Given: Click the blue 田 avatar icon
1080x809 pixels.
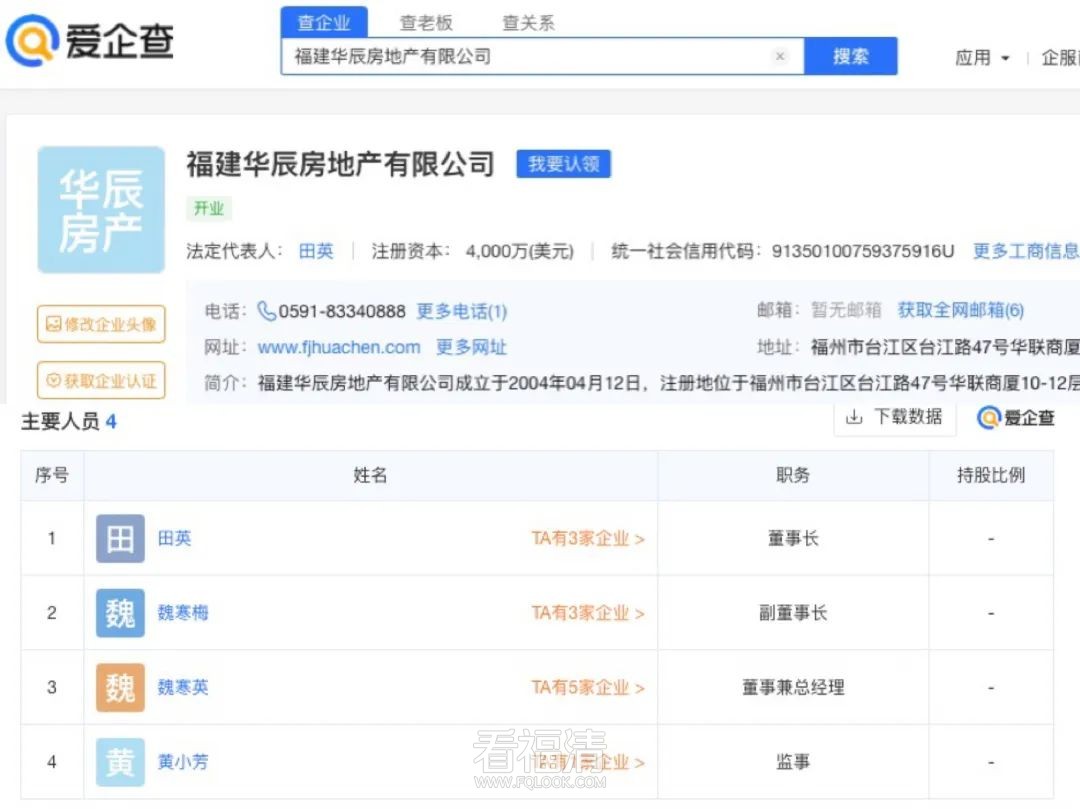Looking at the screenshot, I should 120,539.
